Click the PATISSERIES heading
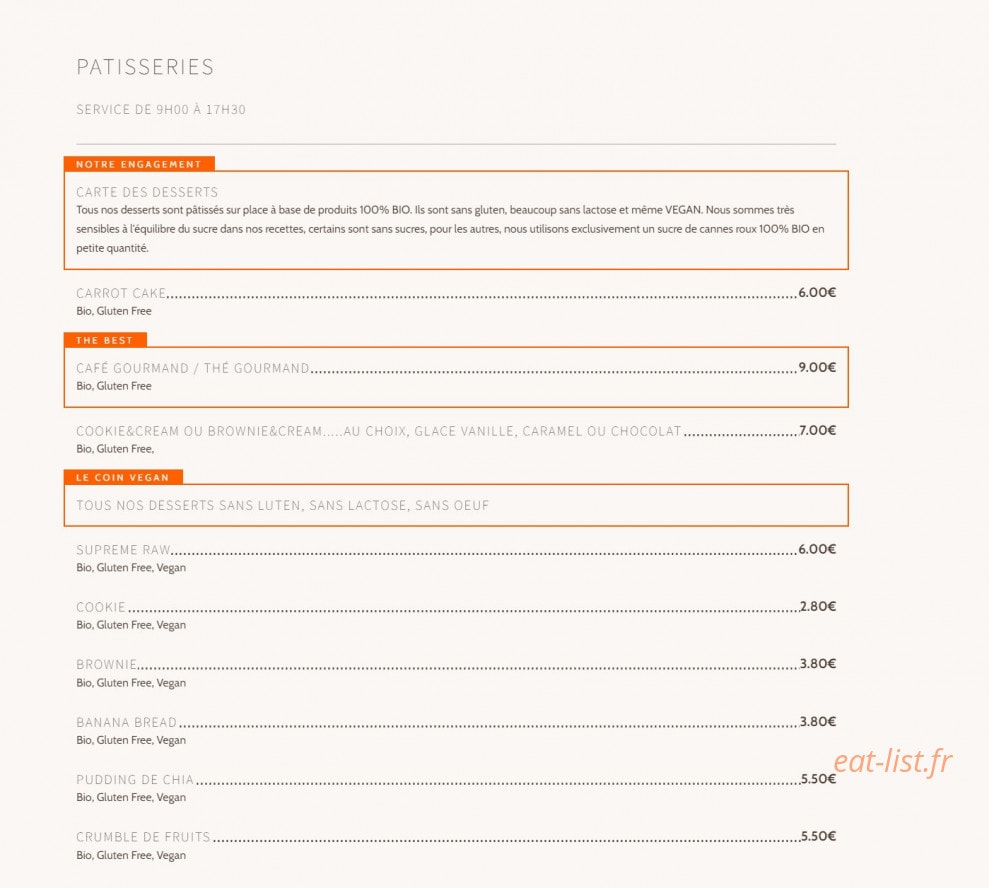Image resolution: width=989 pixels, height=888 pixels. pos(145,67)
